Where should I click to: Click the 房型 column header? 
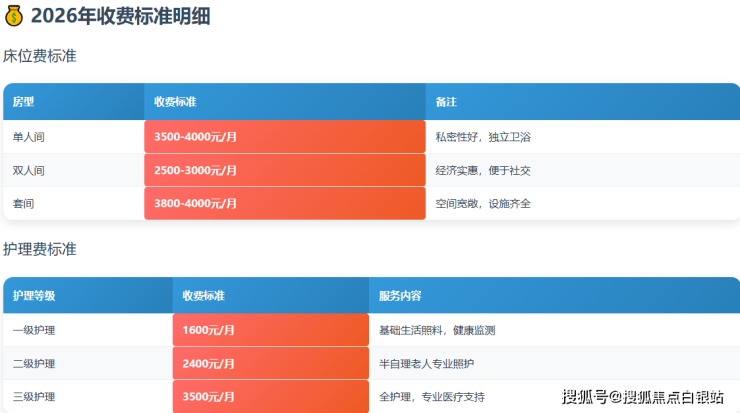click(x=23, y=102)
